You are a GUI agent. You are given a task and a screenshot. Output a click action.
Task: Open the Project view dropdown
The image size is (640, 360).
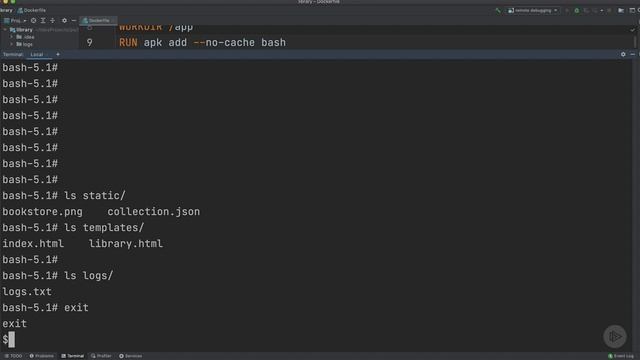pos(15,20)
